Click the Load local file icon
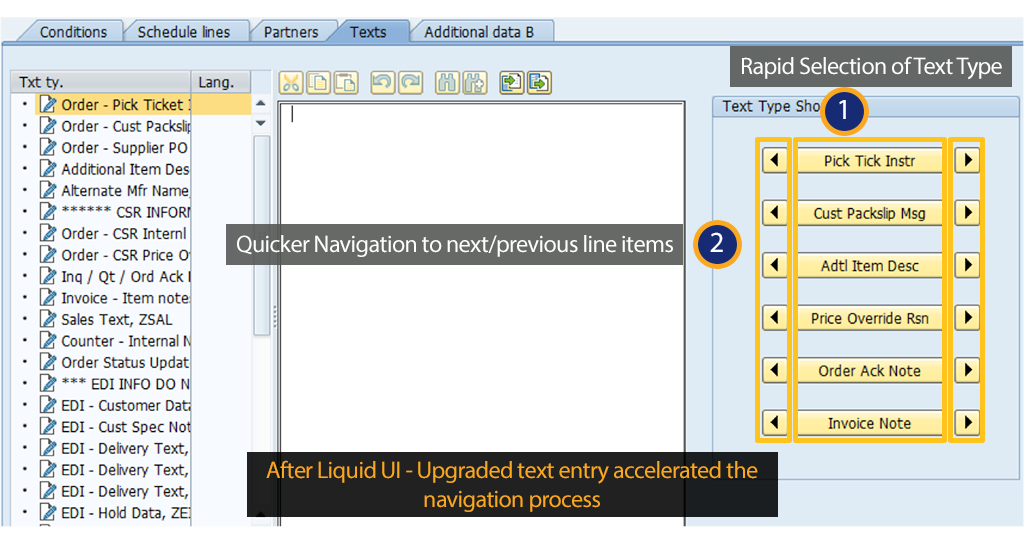 pyautogui.click(x=512, y=83)
